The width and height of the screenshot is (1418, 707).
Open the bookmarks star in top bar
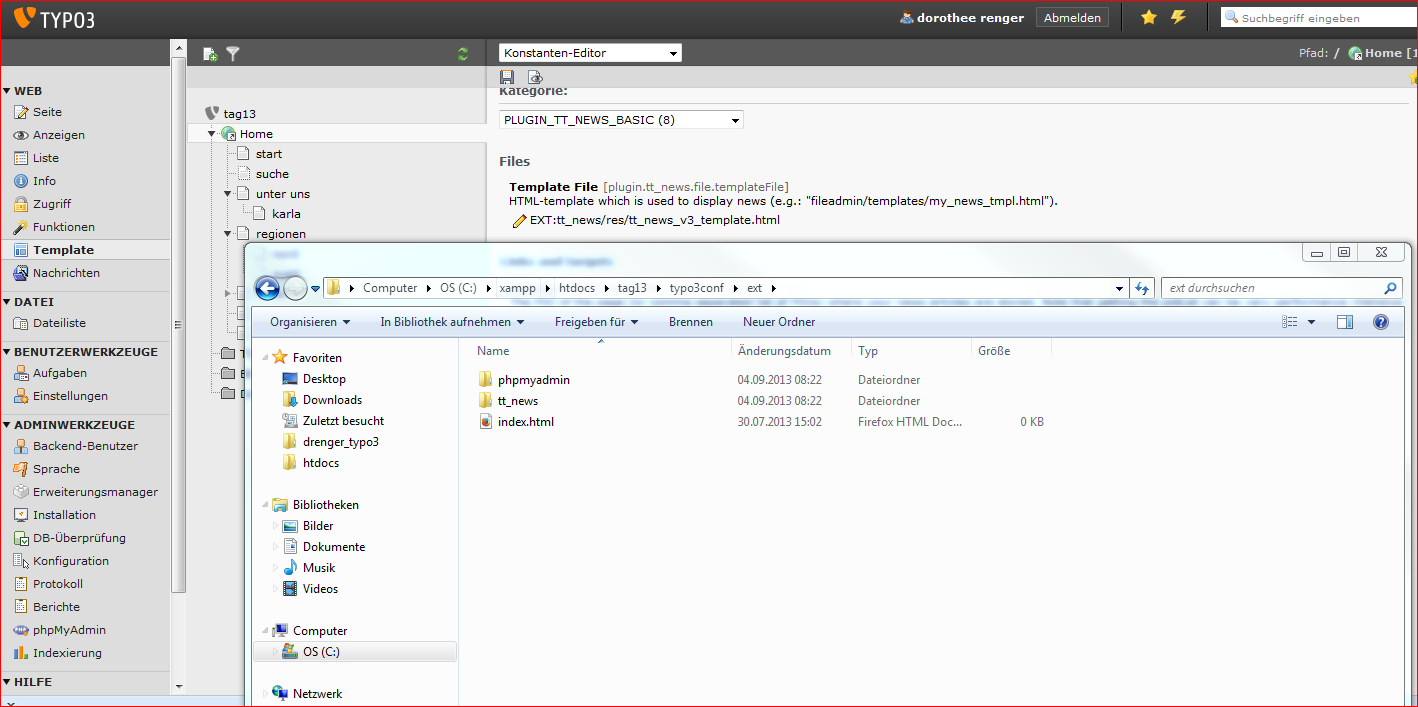[1149, 17]
